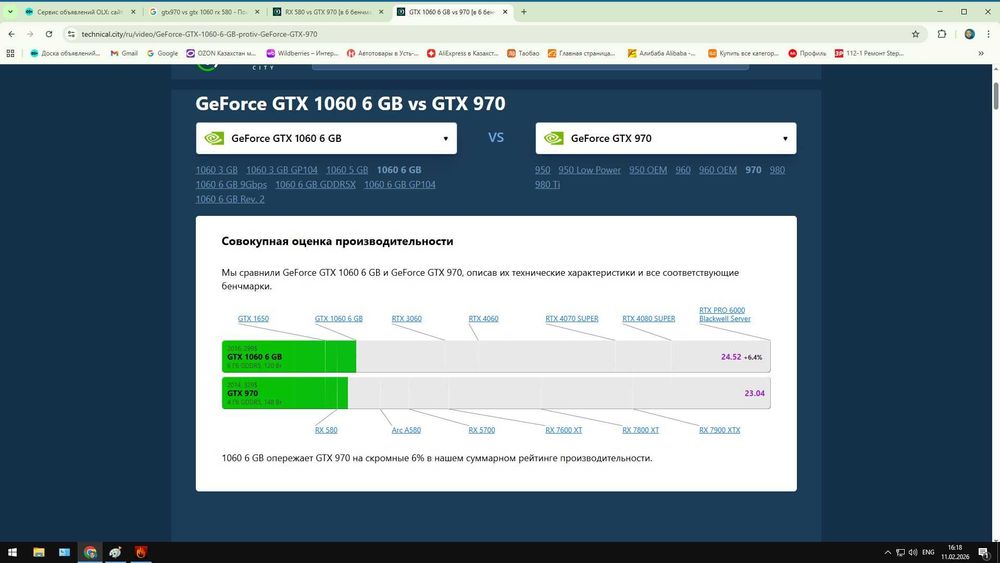Screen dimensions: 1000x563
Task: Open the OZON Казахстан bookmark
Action: click(221, 54)
